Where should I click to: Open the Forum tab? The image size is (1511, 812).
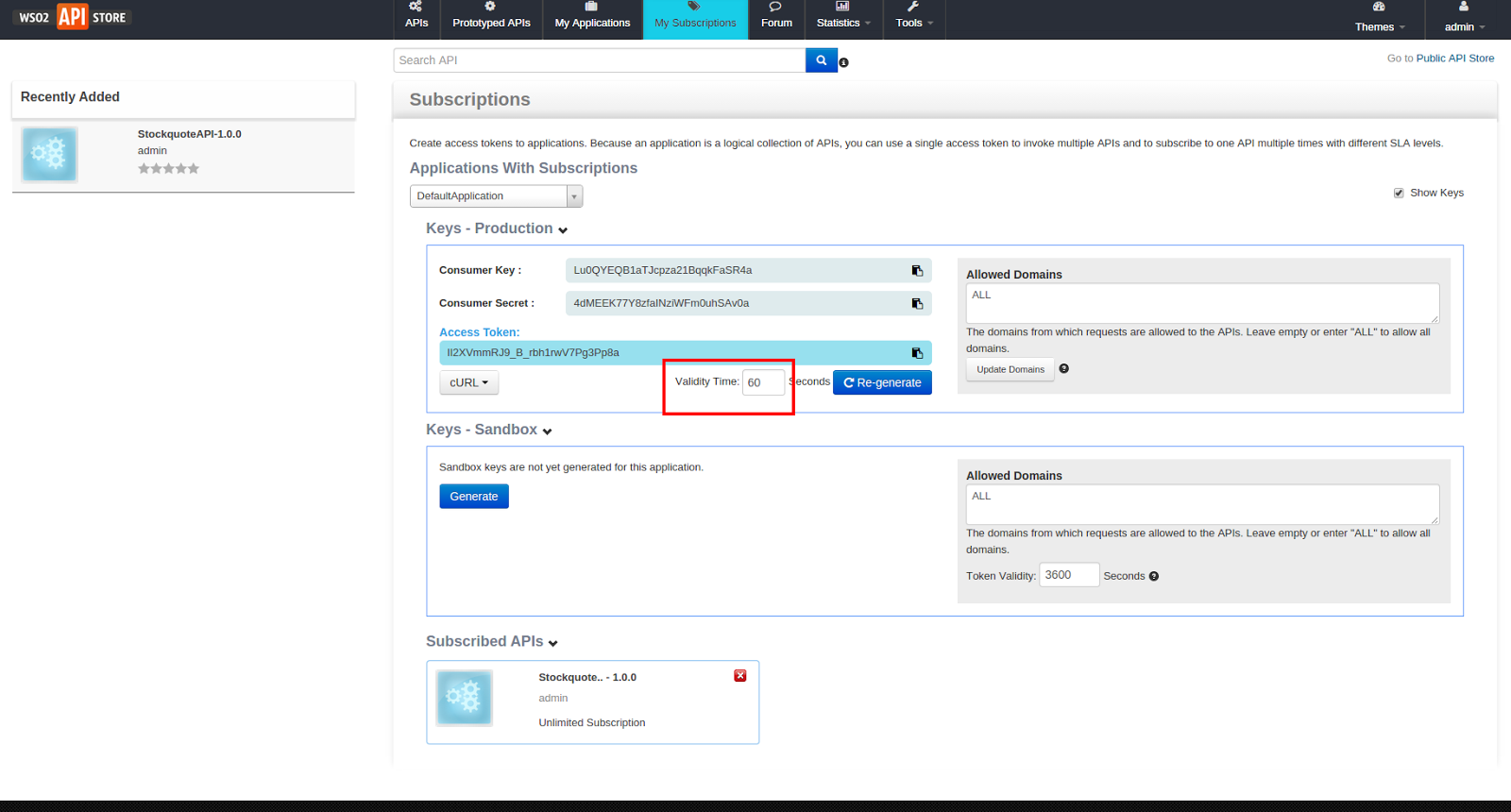click(x=776, y=20)
